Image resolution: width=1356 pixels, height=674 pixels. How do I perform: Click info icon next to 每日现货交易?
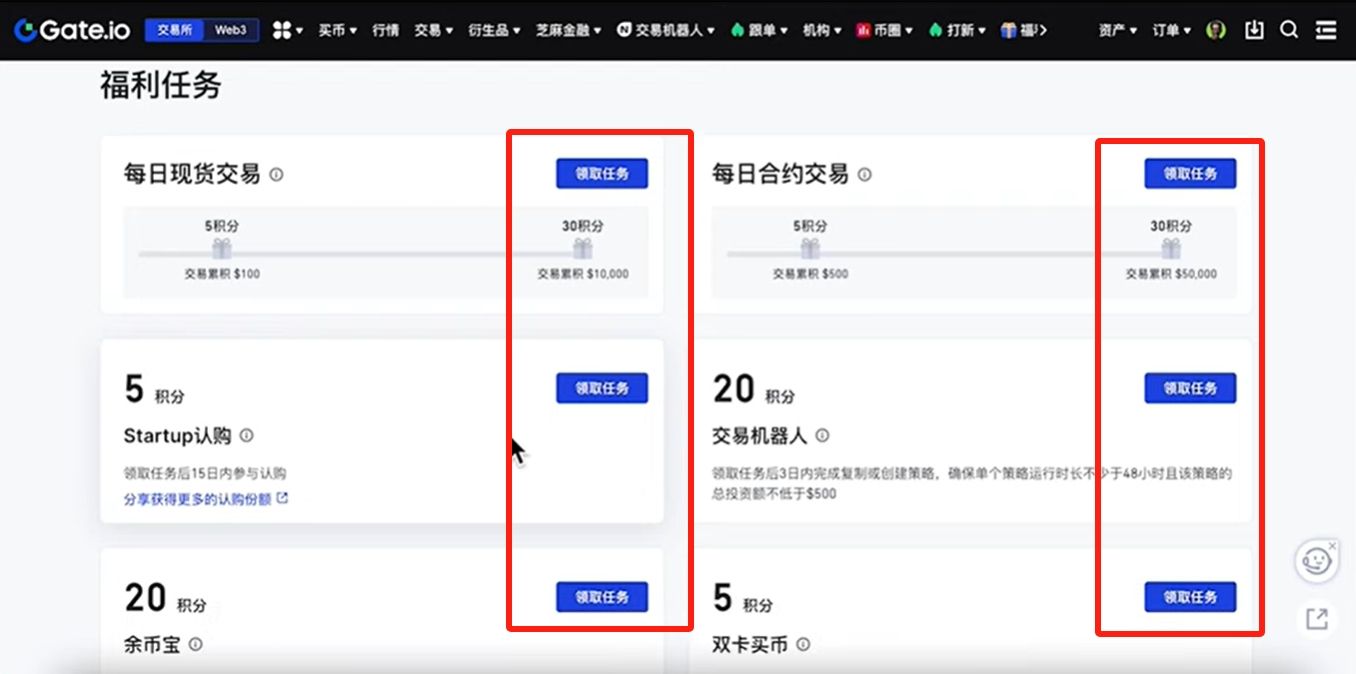277,174
